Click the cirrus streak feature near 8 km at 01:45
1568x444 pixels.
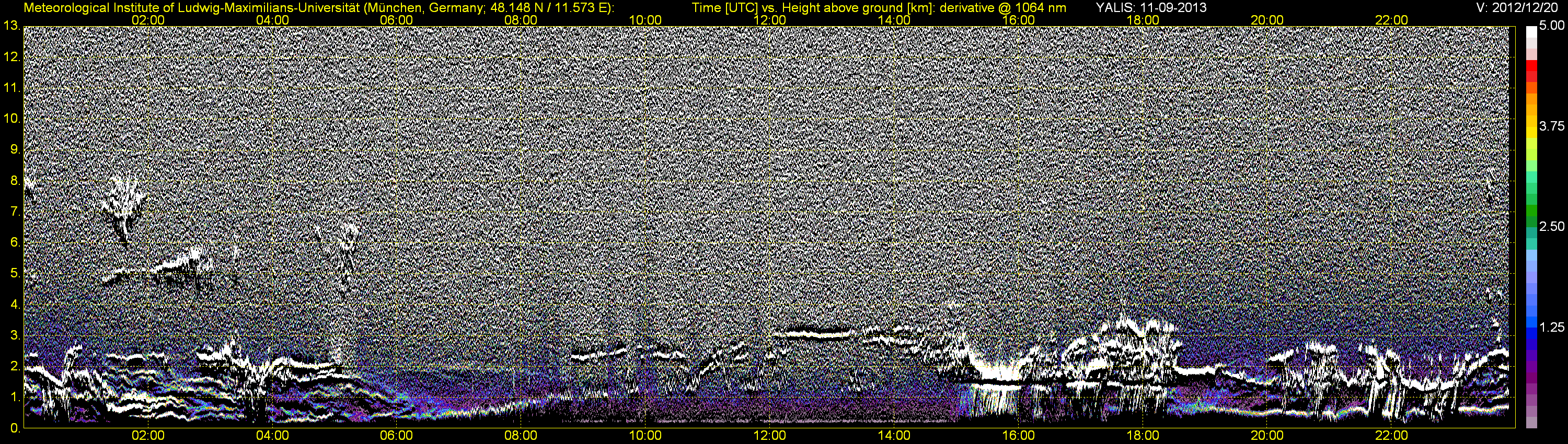(124, 207)
